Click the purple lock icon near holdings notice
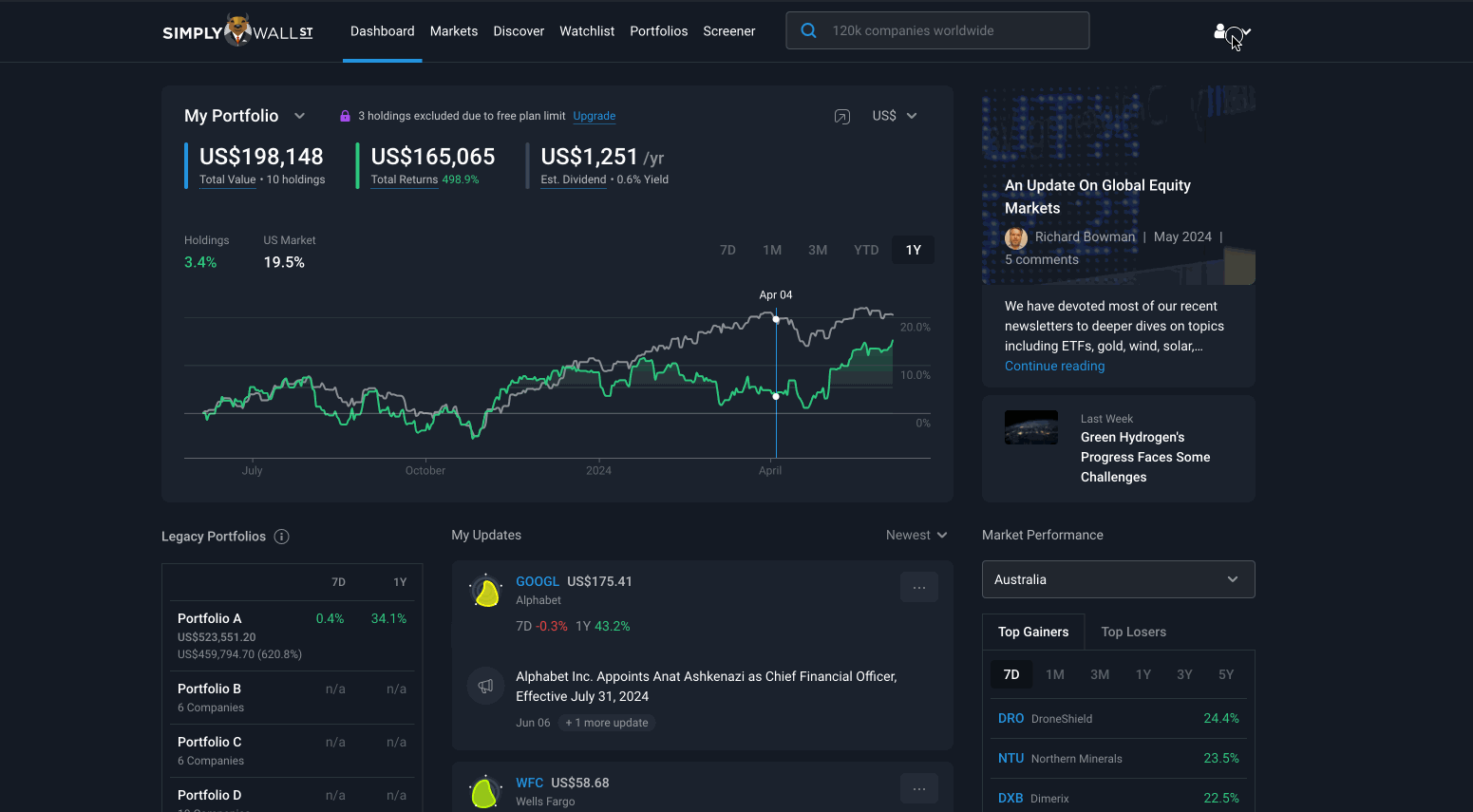1473x812 pixels. 345,116
